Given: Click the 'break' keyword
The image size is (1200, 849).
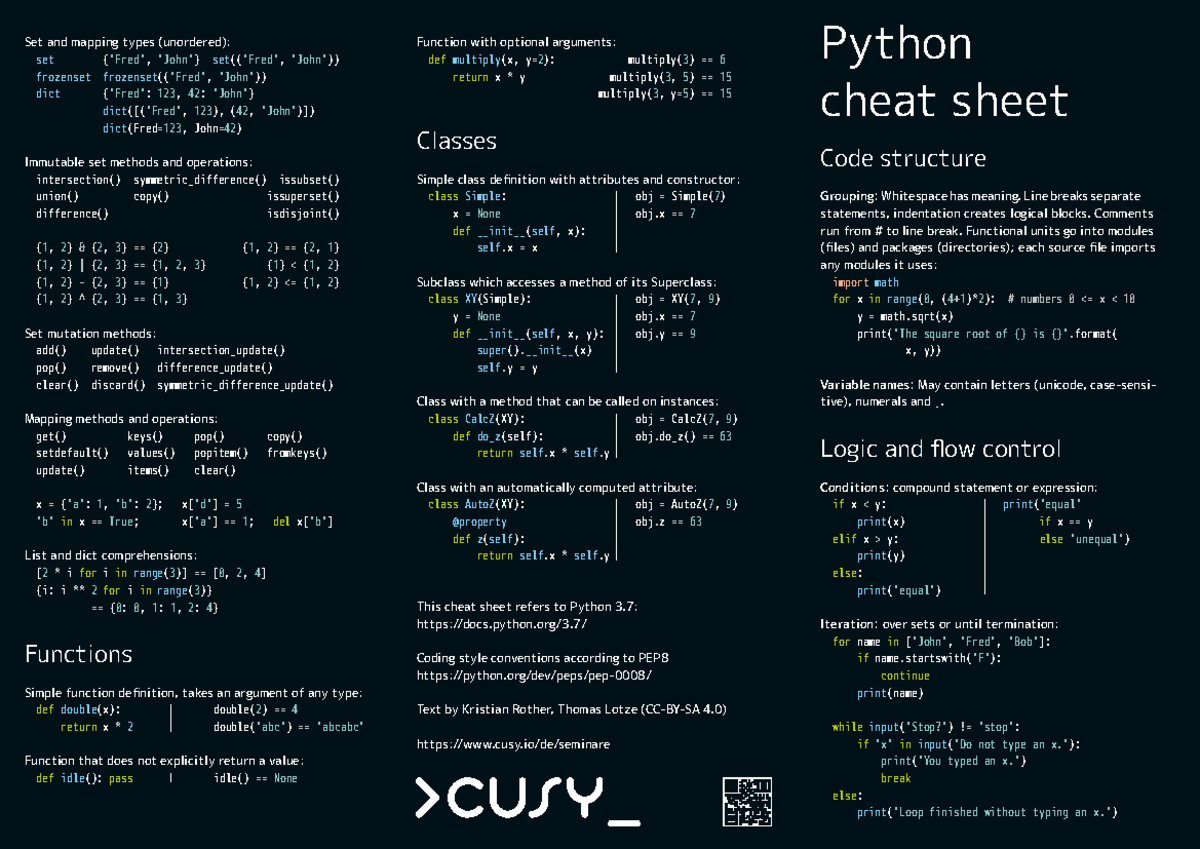Looking at the screenshot, I should click(x=896, y=778).
